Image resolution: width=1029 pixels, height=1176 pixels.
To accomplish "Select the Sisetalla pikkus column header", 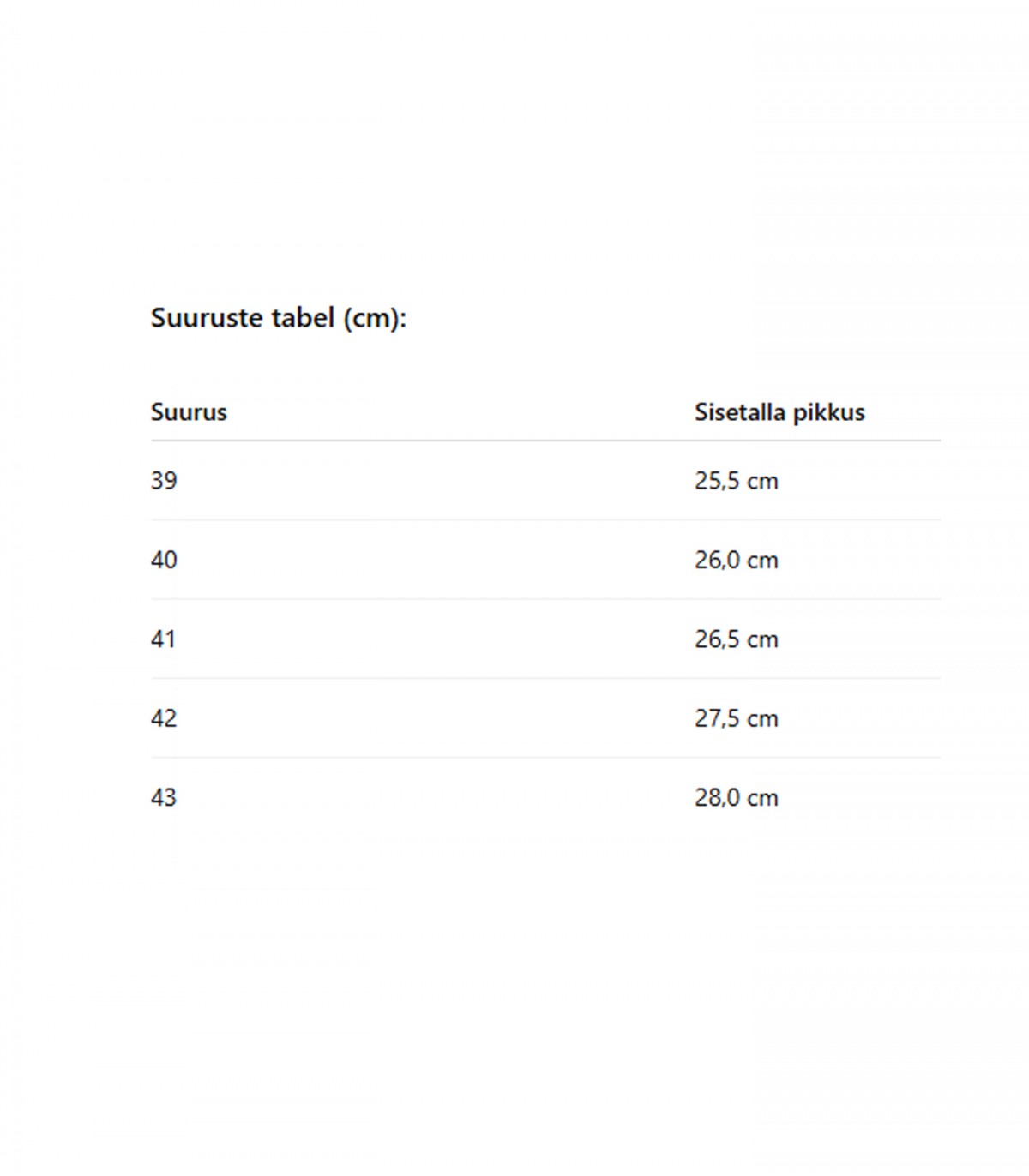I will pos(779,412).
